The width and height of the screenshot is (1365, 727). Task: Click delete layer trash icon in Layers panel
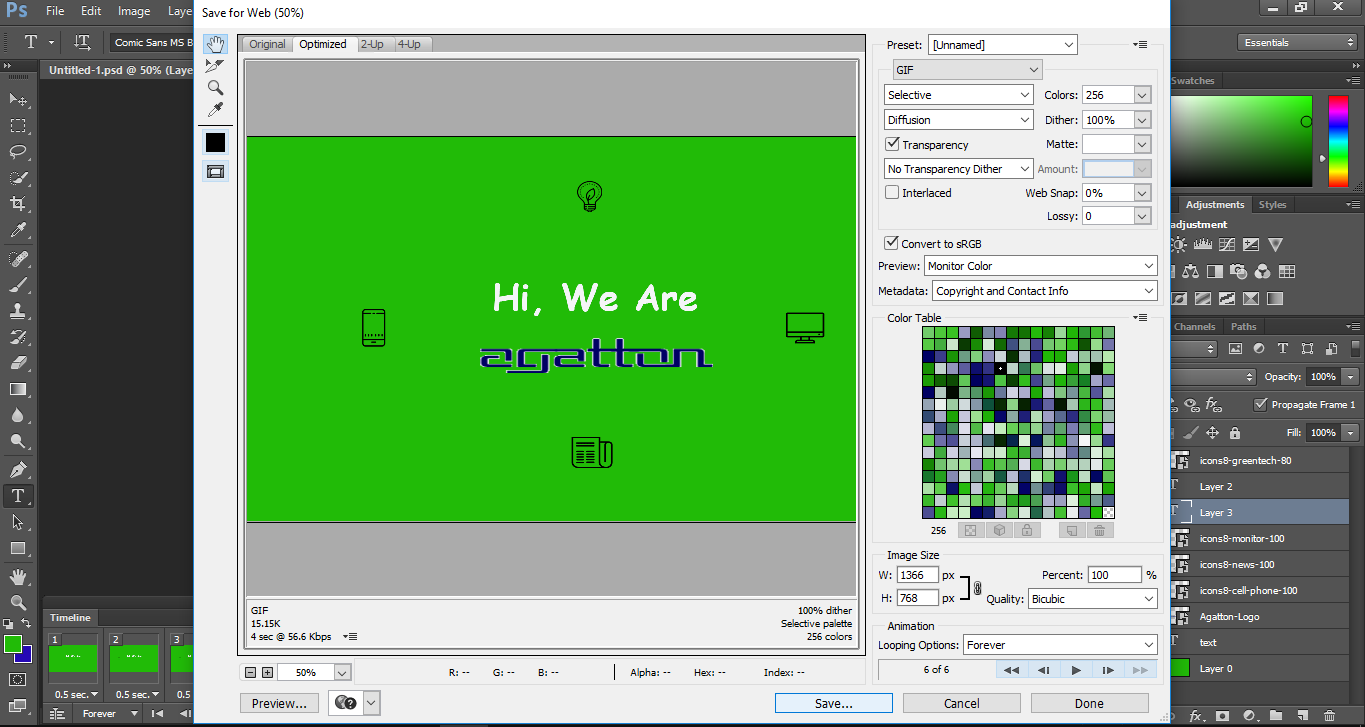(1328, 716)
